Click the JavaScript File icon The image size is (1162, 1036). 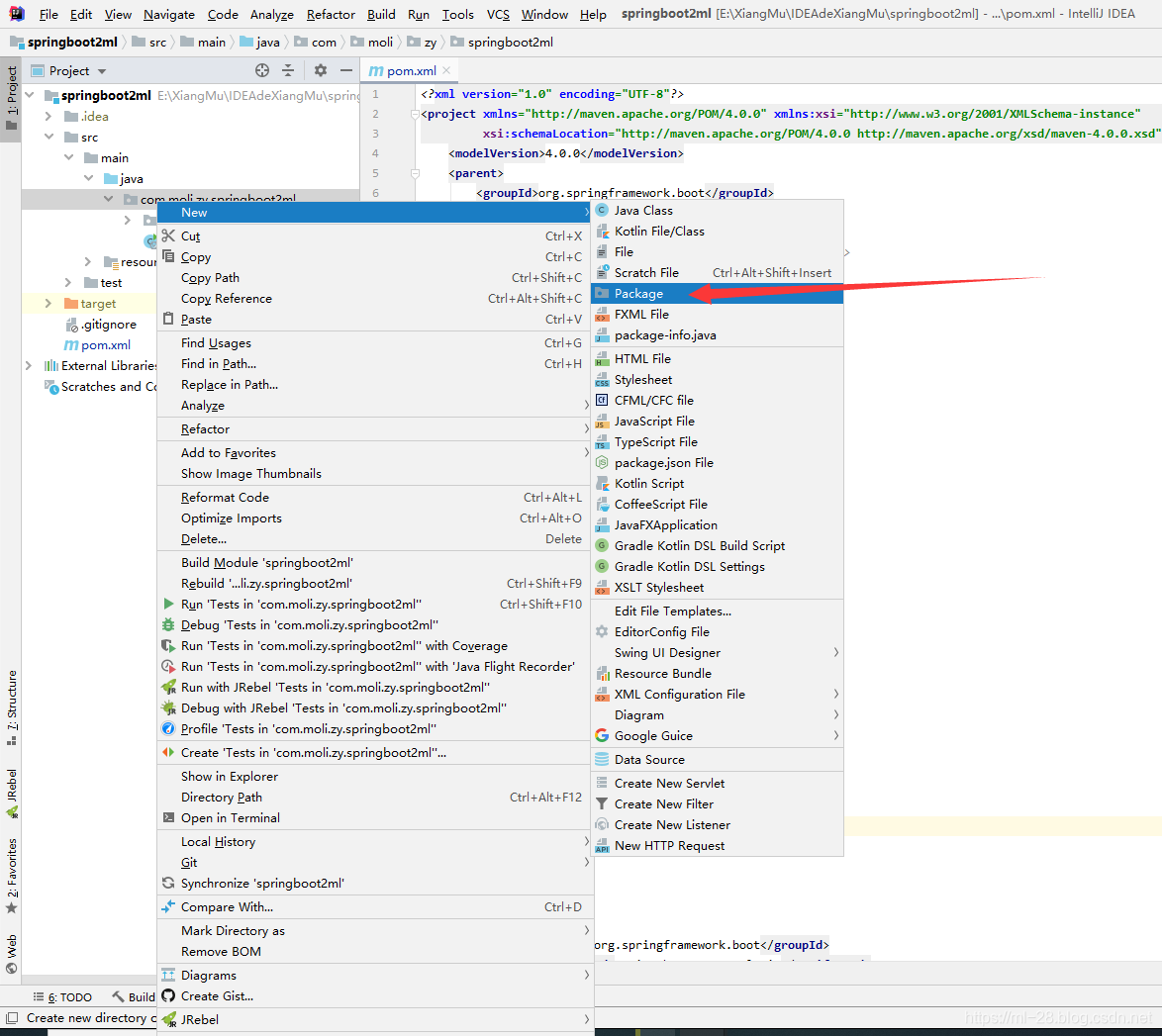click(x=603, y=421)
